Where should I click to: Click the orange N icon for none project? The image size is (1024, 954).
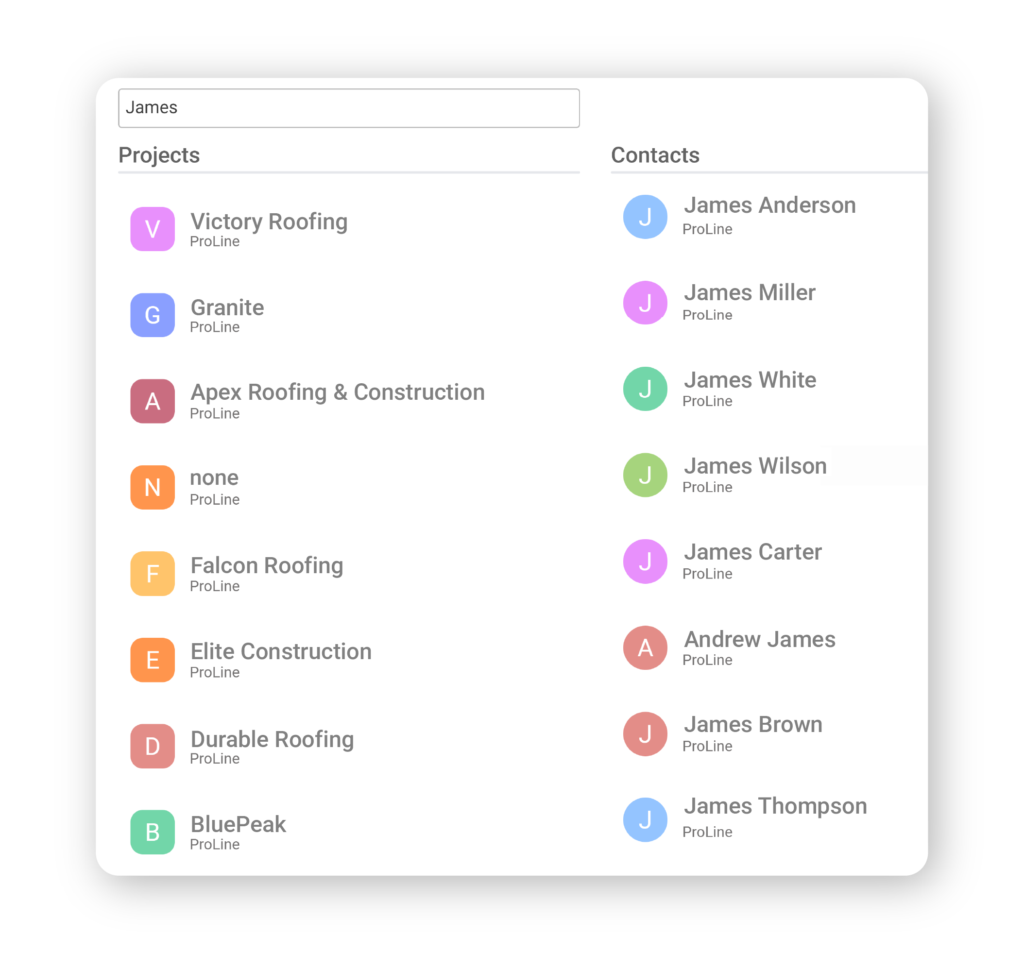[x=152, y=487]
